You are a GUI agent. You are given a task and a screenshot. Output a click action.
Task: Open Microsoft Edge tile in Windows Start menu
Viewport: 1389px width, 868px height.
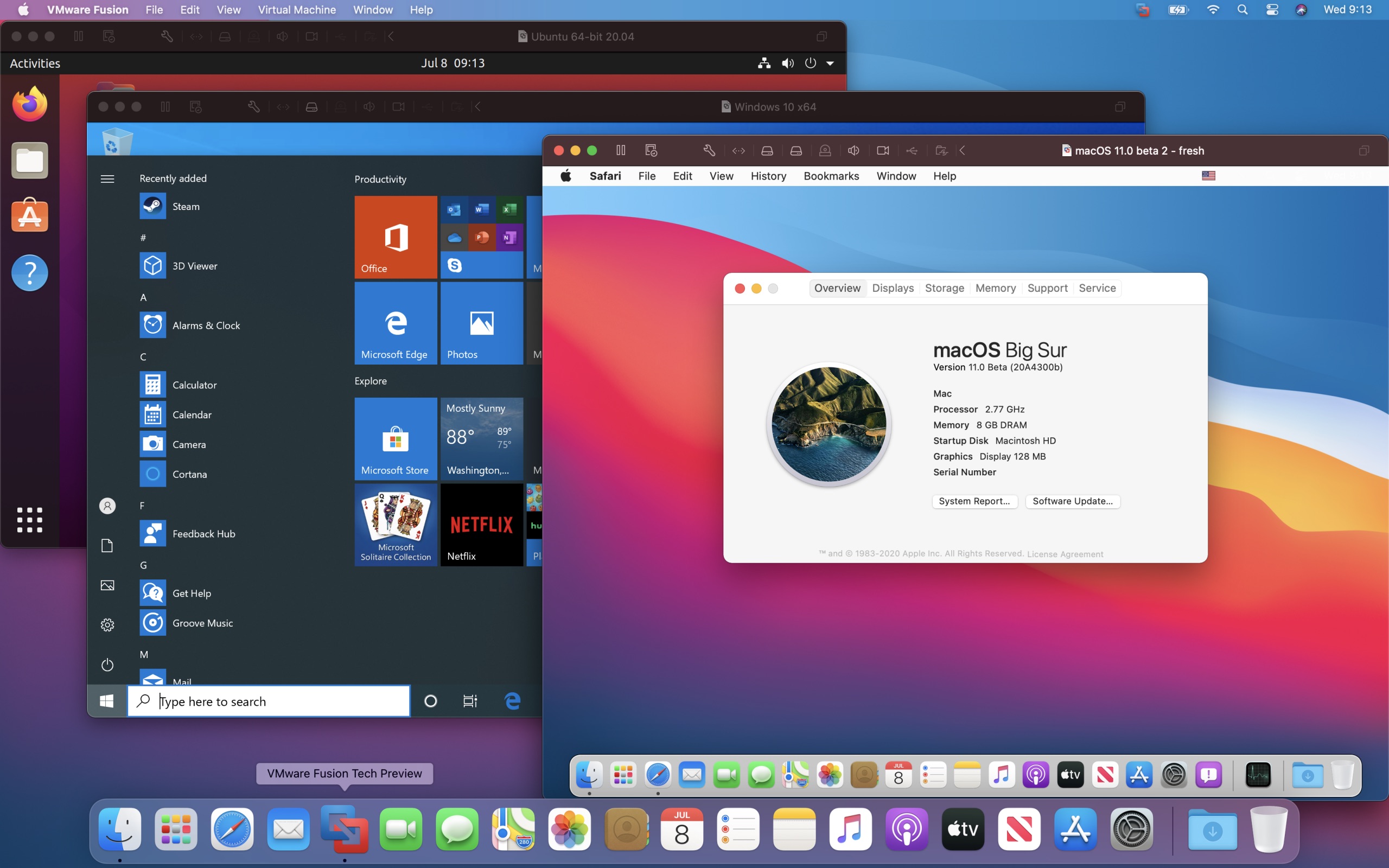pos(394,322)
